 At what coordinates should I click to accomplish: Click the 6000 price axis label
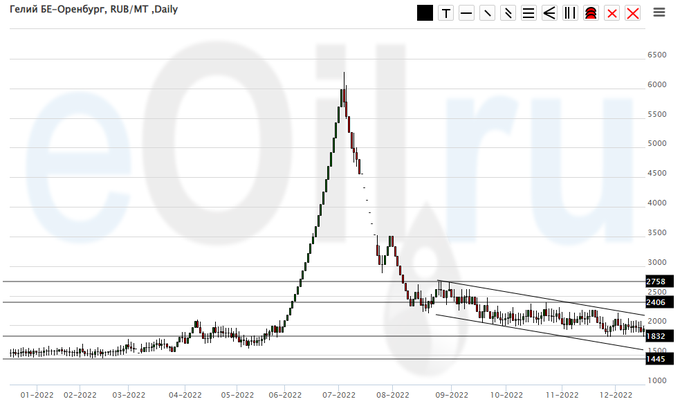[x=657, y=85]
